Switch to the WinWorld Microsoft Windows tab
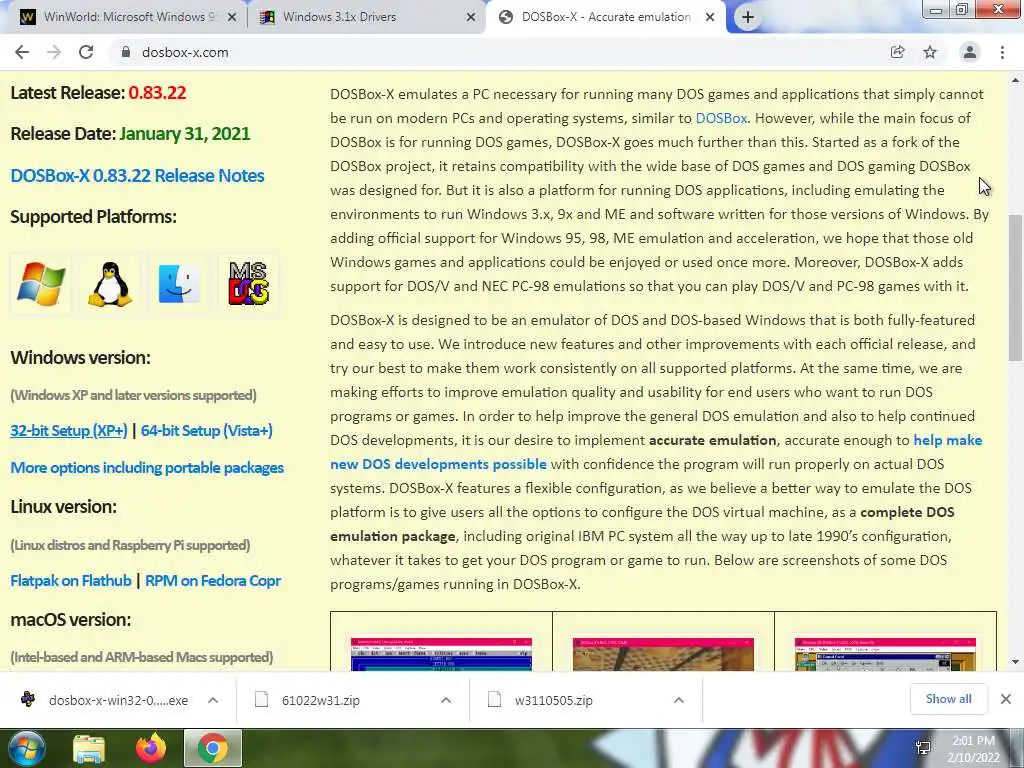 129,18
